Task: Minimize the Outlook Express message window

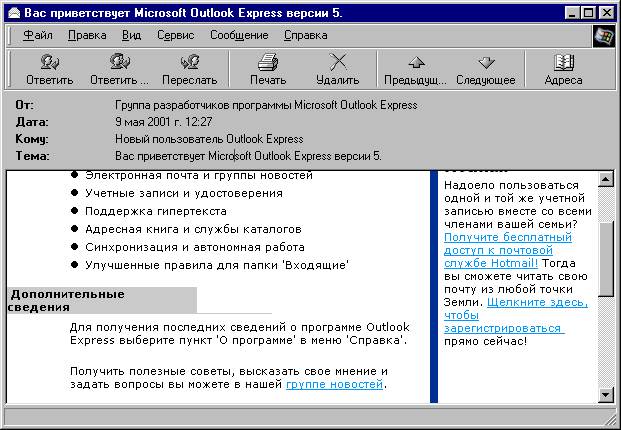Action: (x=571, y=13)
